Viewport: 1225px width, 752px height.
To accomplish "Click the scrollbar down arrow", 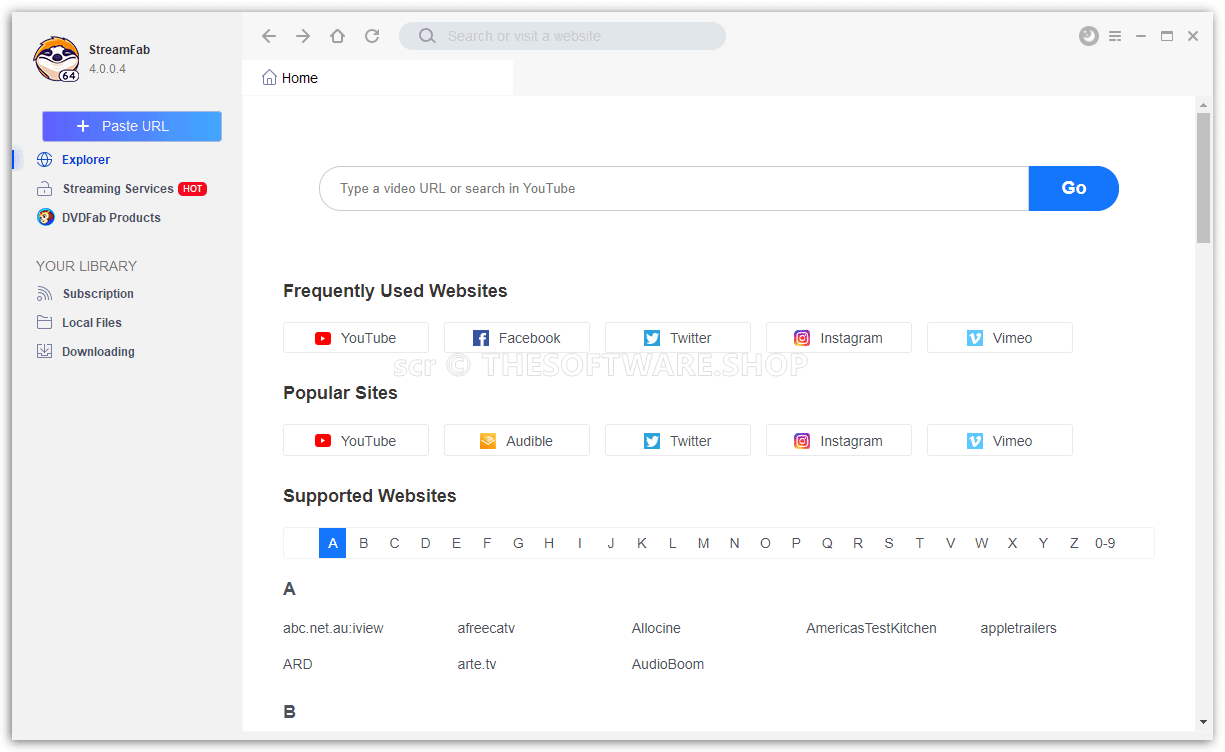I will [x=1203, y=722].
